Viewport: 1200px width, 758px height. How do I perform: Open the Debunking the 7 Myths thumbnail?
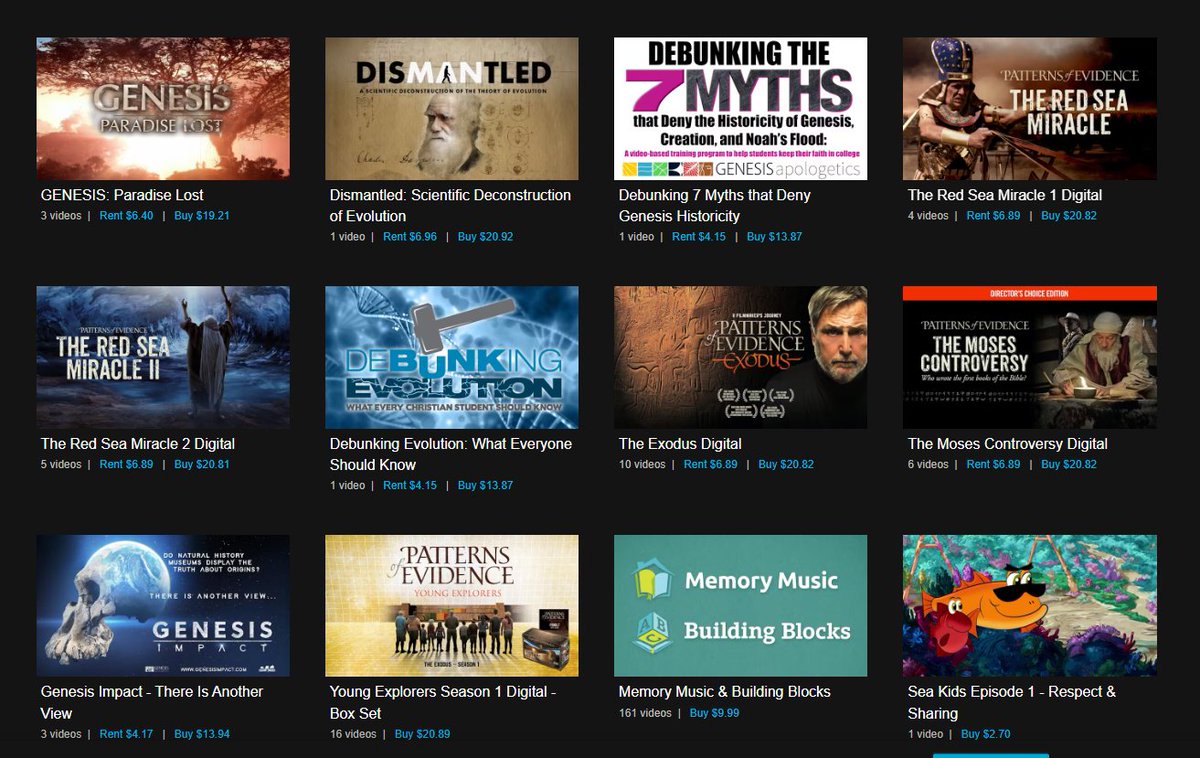click(x=740, y=109)
